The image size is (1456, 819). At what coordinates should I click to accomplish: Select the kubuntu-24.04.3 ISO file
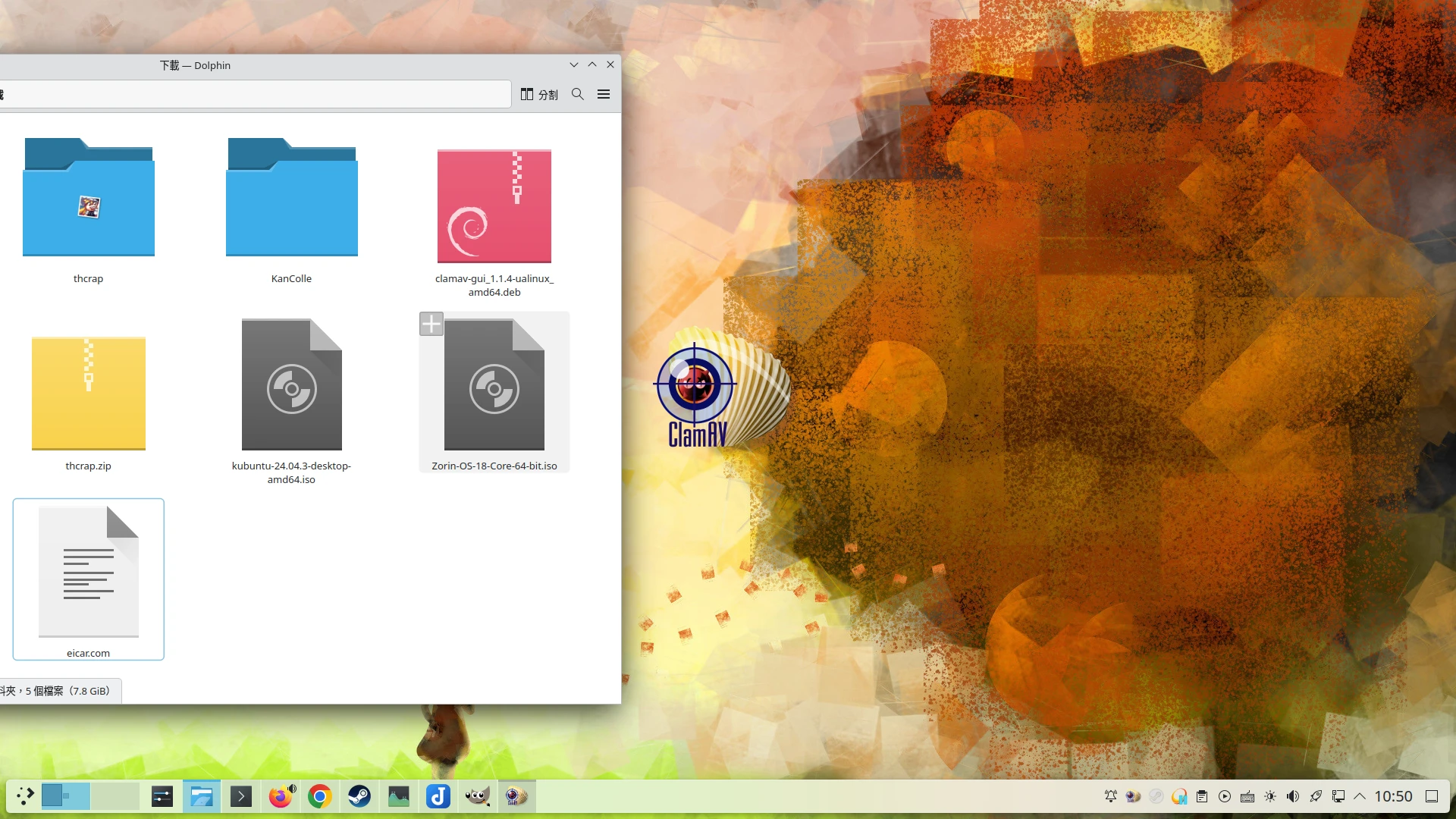pos(291,384)
